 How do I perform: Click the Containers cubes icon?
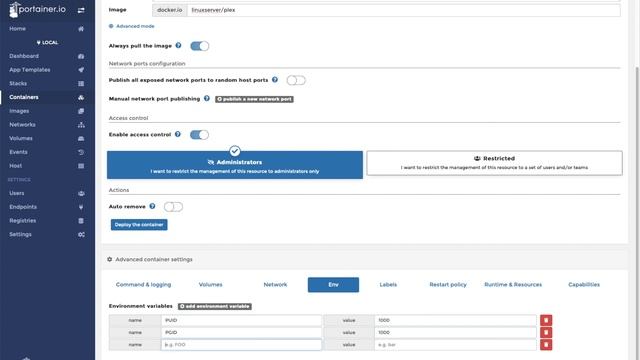(81, 97)
